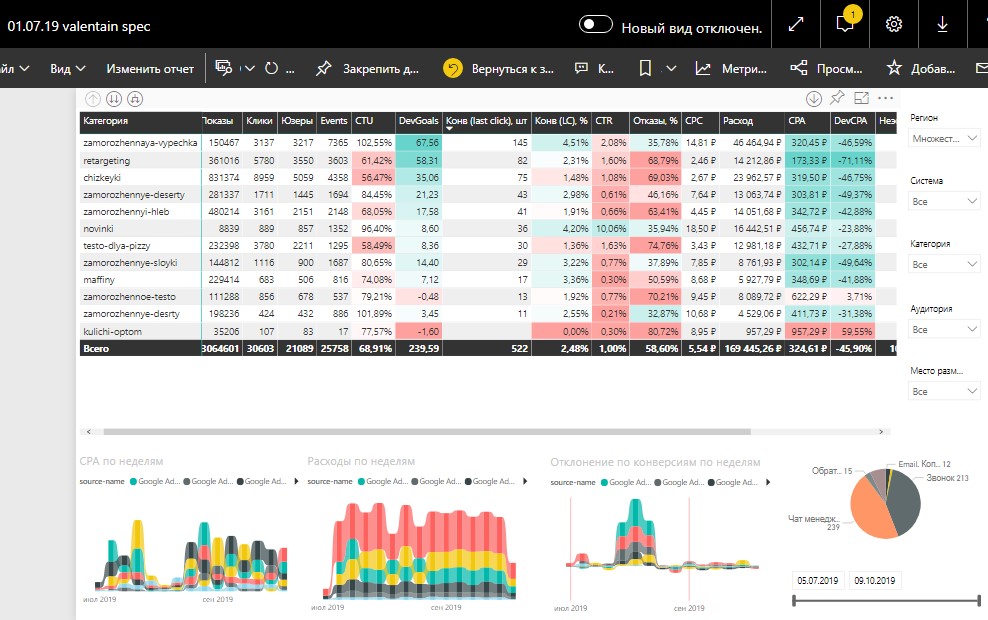Click Вернуться к з... reset button
The width and height of the screenshot is (988, 620).
tap(498, 69)
